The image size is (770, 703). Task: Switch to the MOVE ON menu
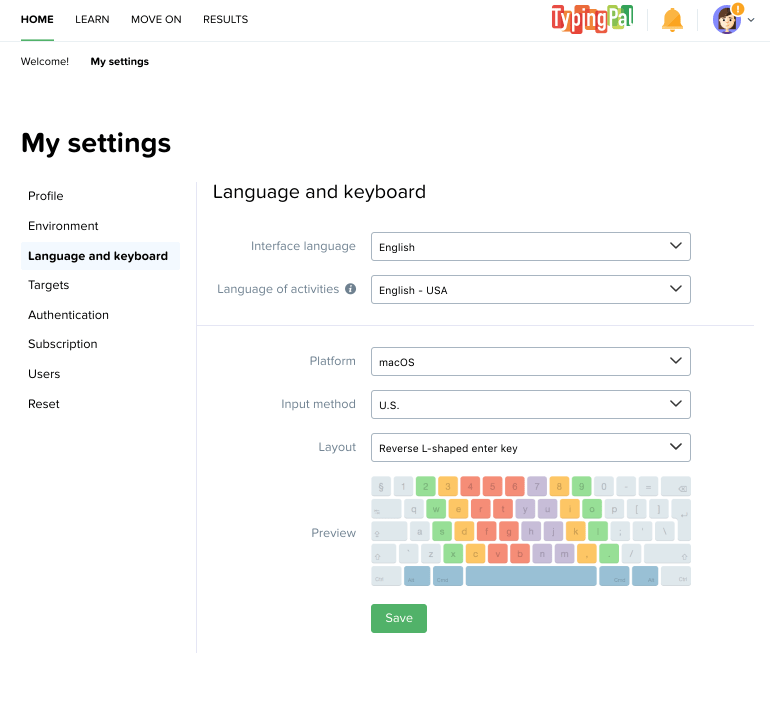click(156, 20)
